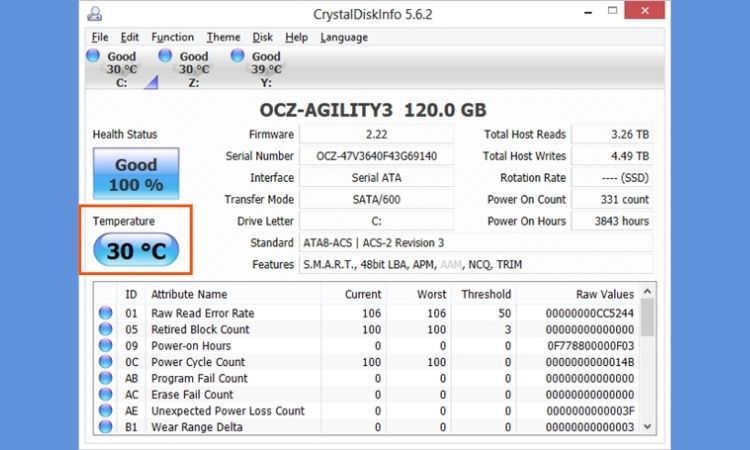Click the Total Host Writes value 4.49 TB

pos(612,156)
